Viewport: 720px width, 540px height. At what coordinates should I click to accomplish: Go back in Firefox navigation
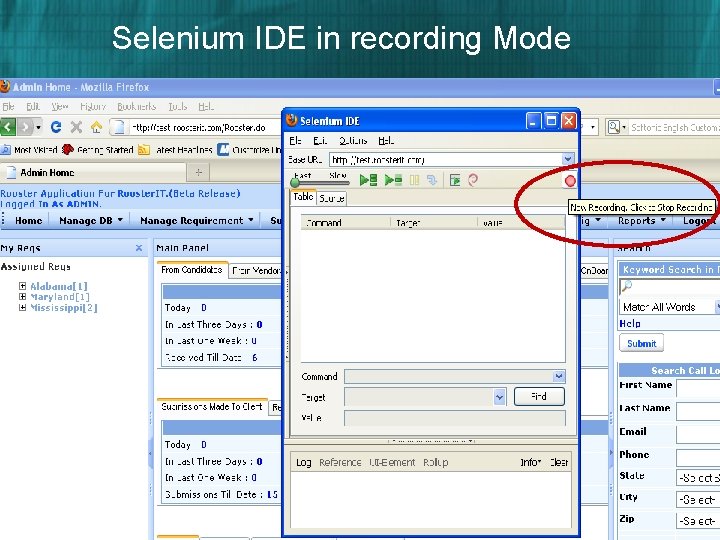coord(8,127)
